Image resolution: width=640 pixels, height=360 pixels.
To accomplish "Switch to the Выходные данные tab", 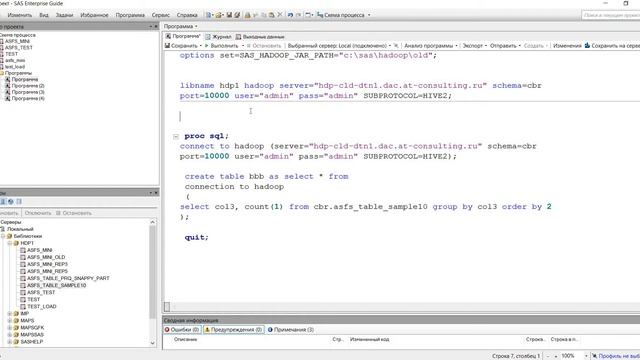I will [x=260, y=37].
